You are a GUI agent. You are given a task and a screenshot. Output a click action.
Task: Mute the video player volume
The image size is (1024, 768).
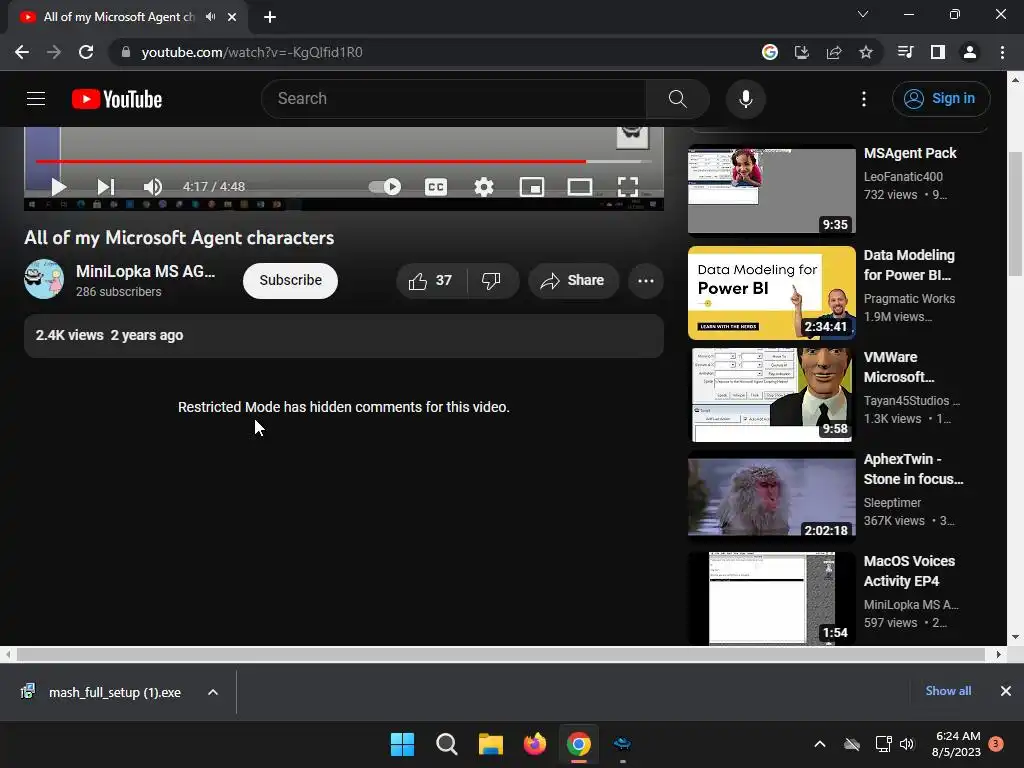tap(152, 187)
